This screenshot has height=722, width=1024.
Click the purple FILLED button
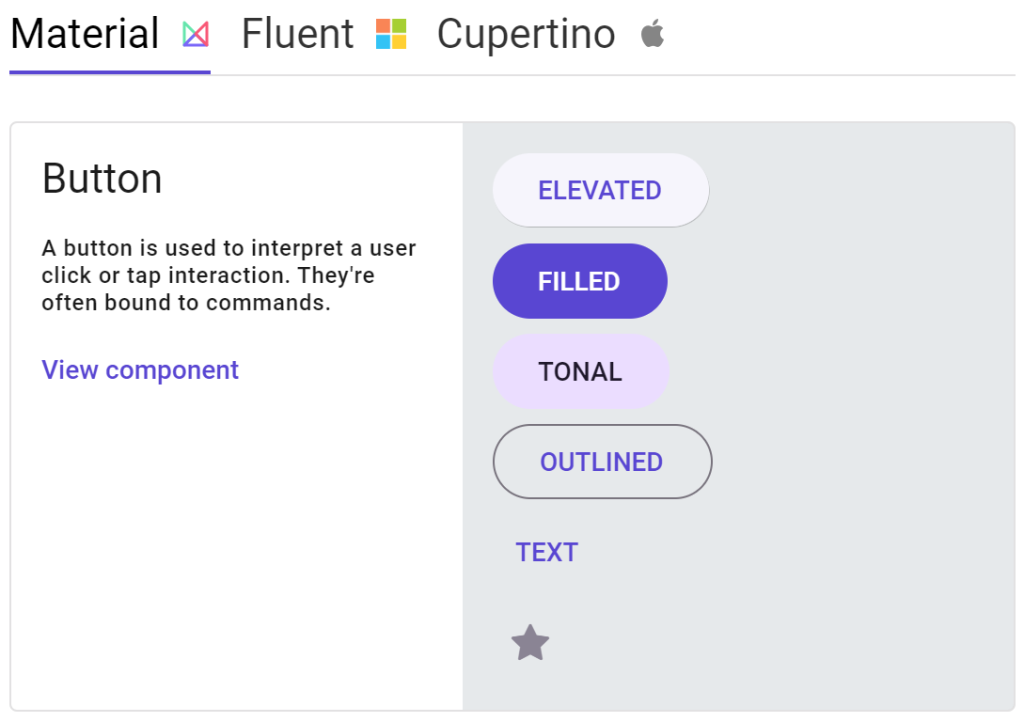tap(580, 281)
